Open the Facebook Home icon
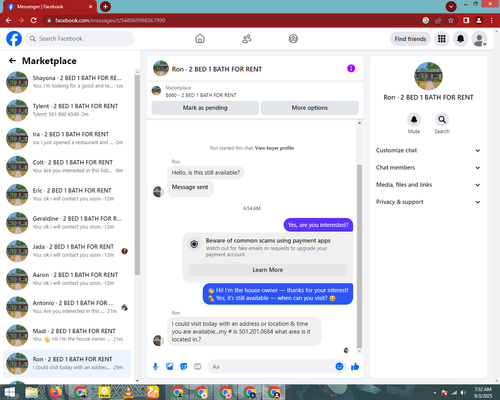500x400 pixels. (x=200, y=39)
